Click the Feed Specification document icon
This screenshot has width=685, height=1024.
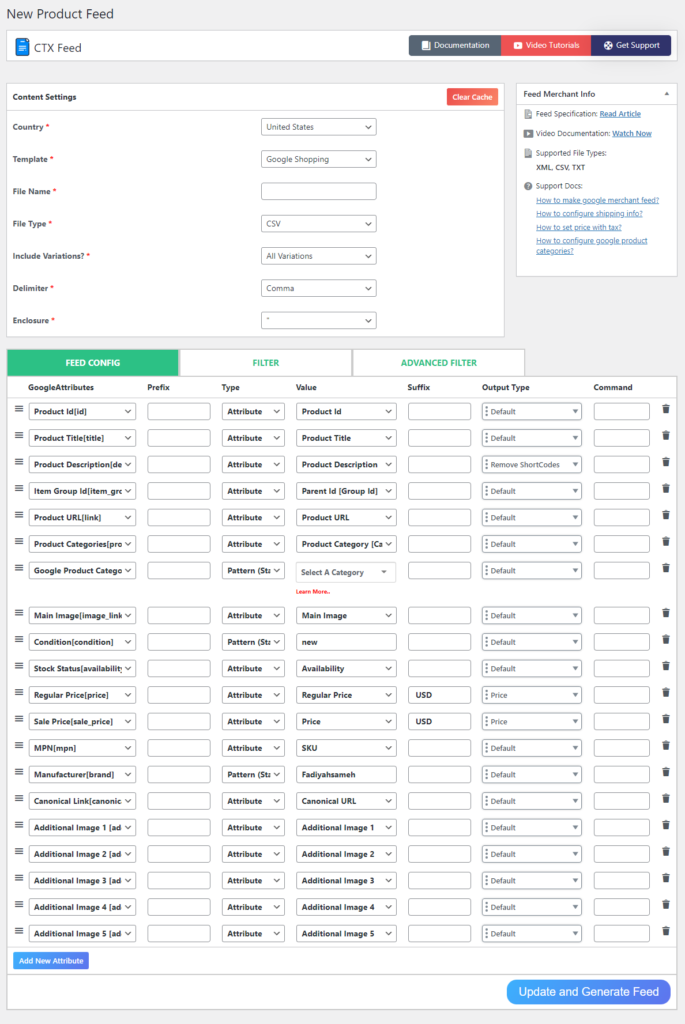pos(528,114)
